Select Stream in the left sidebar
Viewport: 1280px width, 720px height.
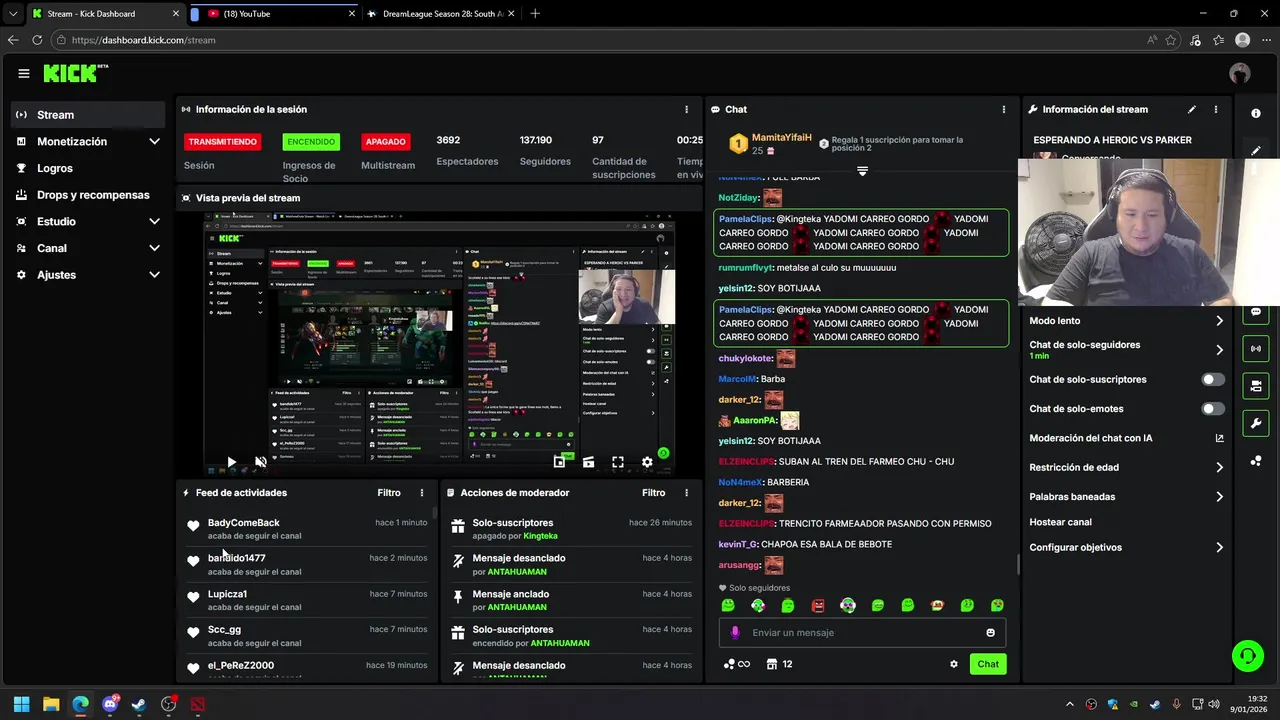click(88, 115)
